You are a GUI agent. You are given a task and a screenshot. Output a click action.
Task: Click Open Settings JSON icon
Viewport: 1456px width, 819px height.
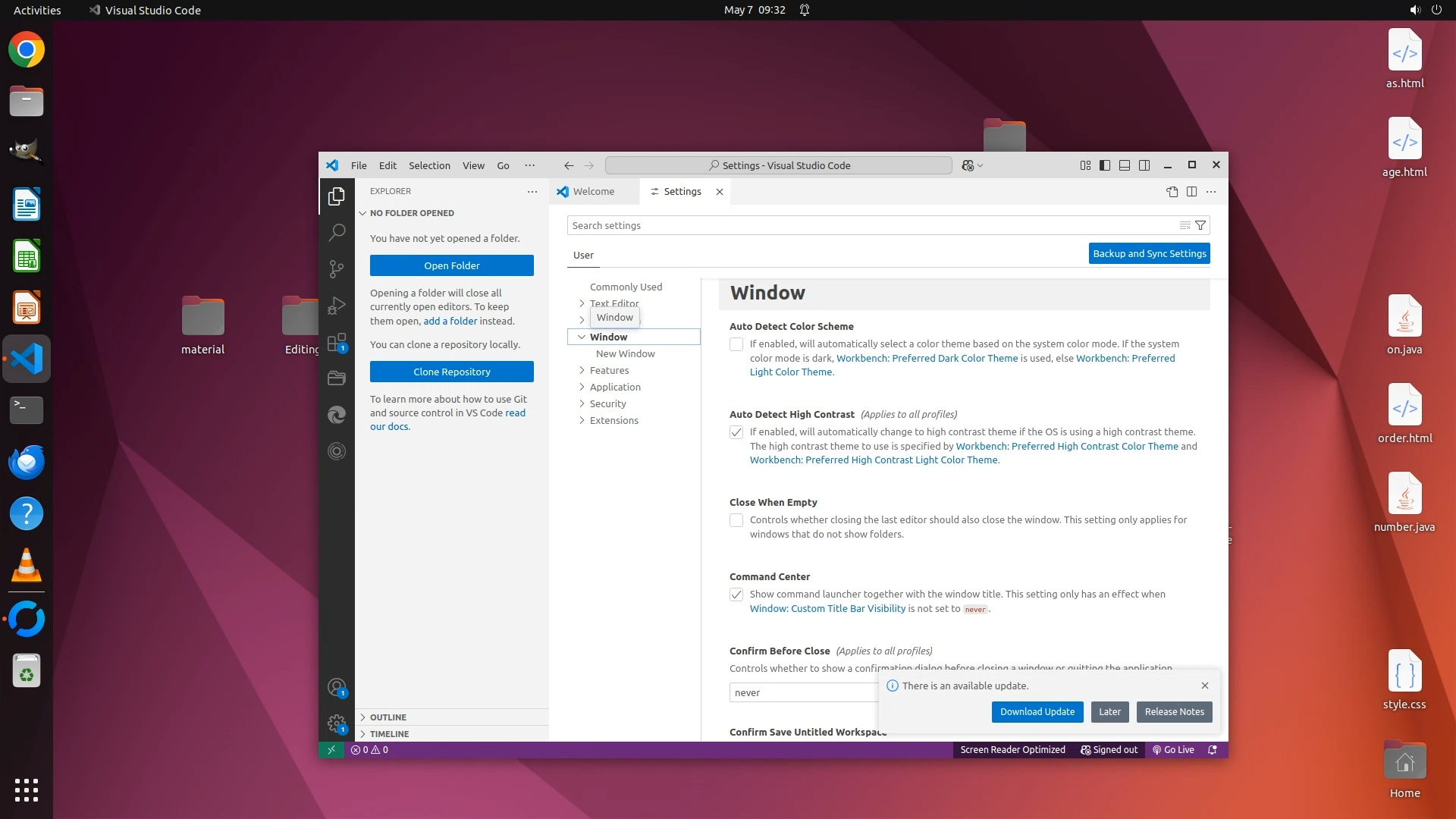tap(1172, 192)
